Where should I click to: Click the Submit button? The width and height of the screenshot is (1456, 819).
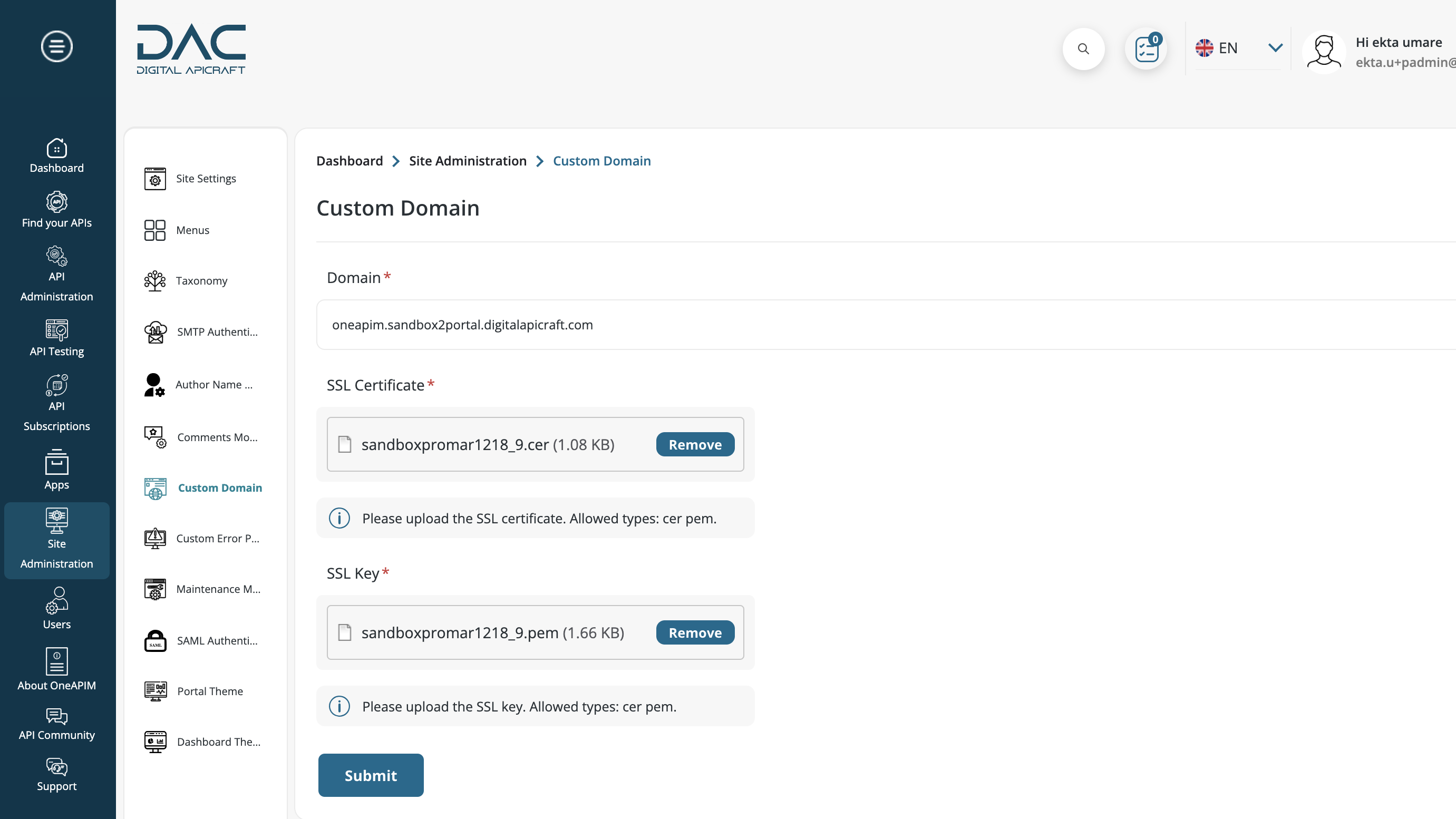click(x=371, y=775)
